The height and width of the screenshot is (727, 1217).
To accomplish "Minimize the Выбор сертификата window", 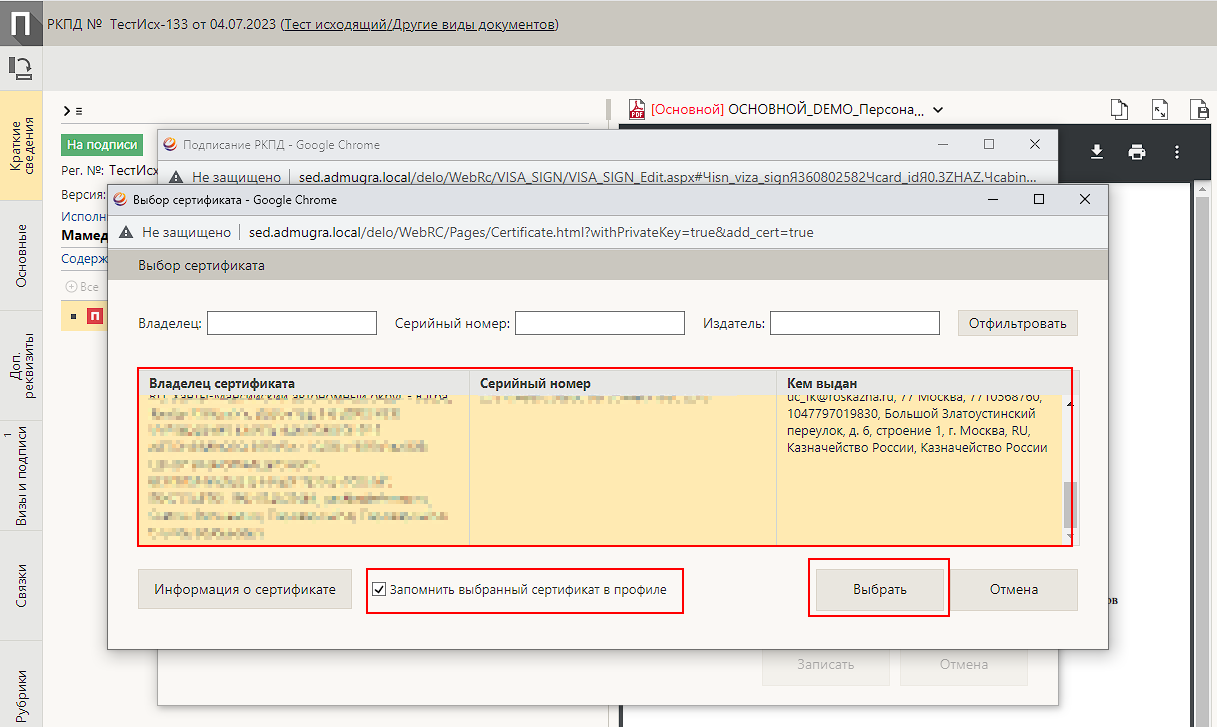I will (x=993, y=199).
